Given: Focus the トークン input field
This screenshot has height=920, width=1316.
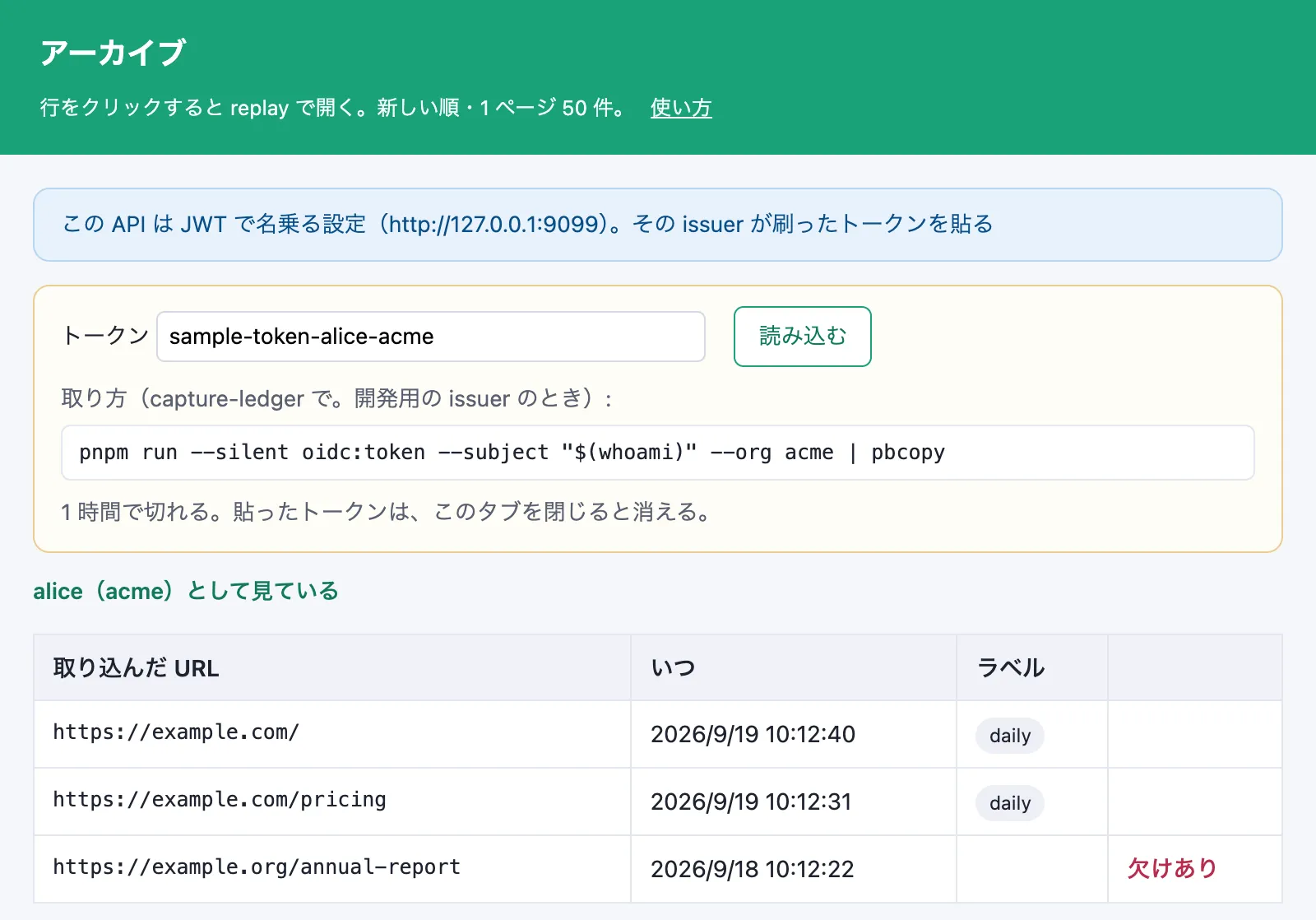Looking at the screenshot, I should click(431, 337).
